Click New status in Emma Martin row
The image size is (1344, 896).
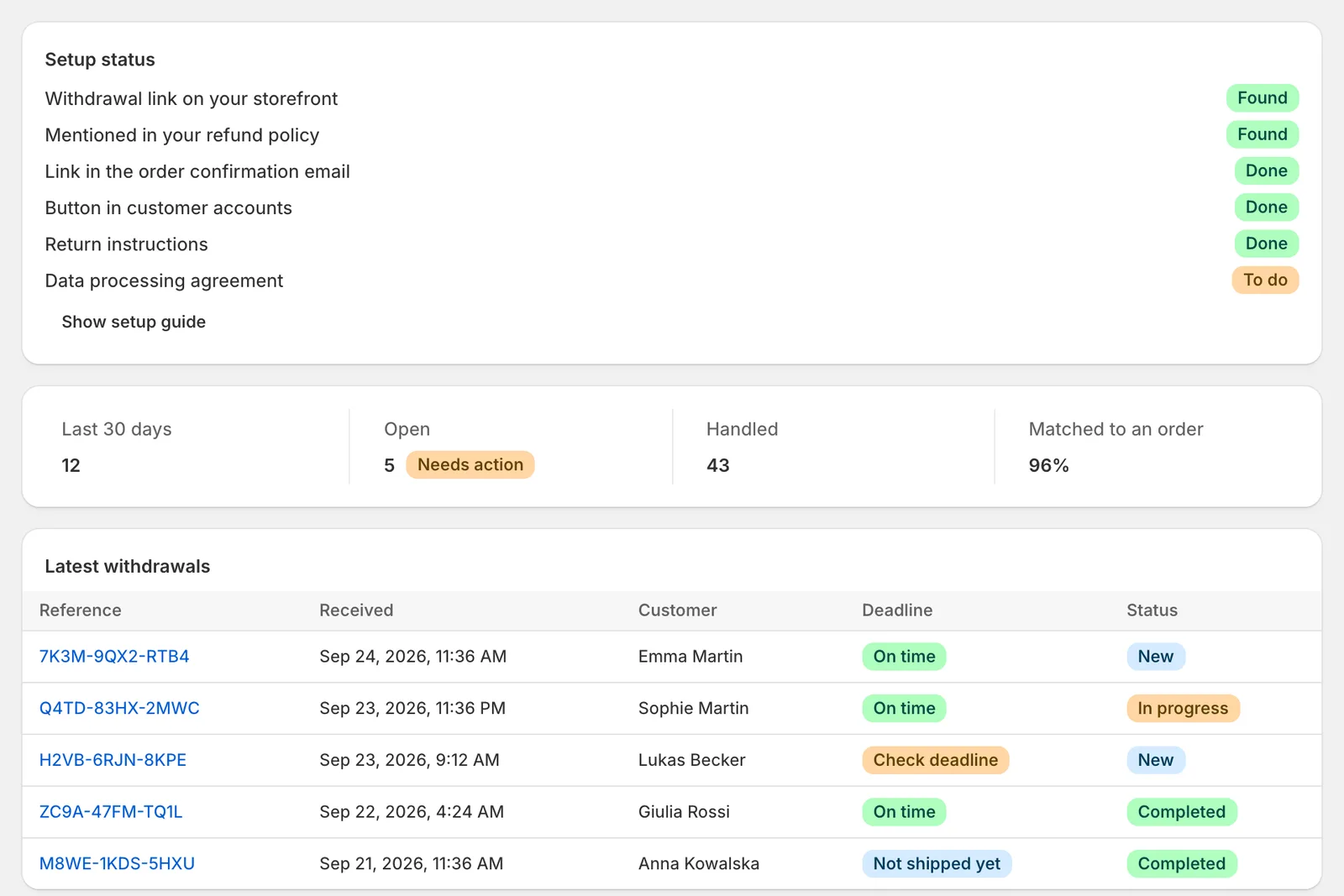point(1156,657)
